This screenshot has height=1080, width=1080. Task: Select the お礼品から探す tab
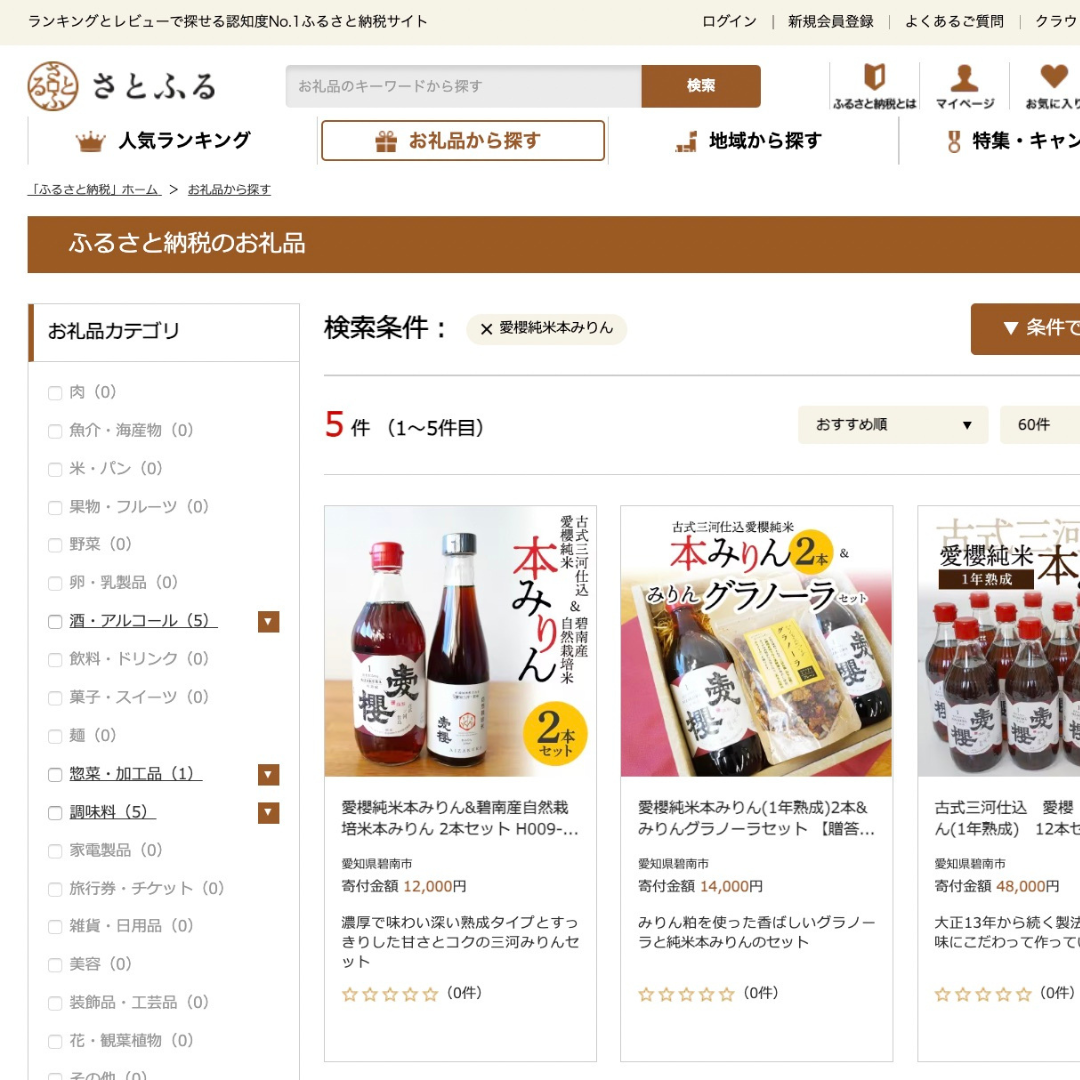(463, 141)
